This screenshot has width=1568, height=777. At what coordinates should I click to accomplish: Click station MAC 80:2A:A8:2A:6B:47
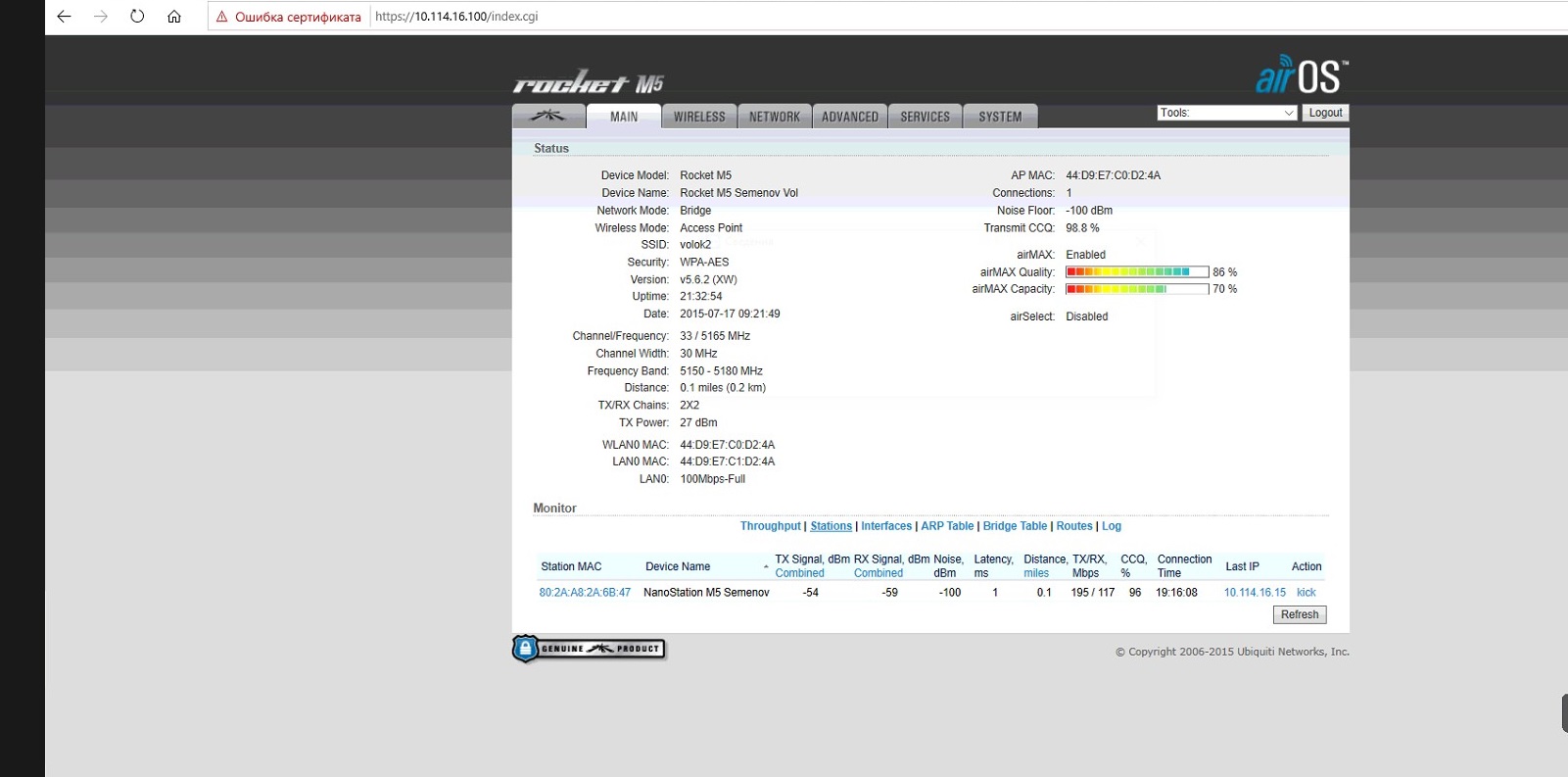click(585, 593)
